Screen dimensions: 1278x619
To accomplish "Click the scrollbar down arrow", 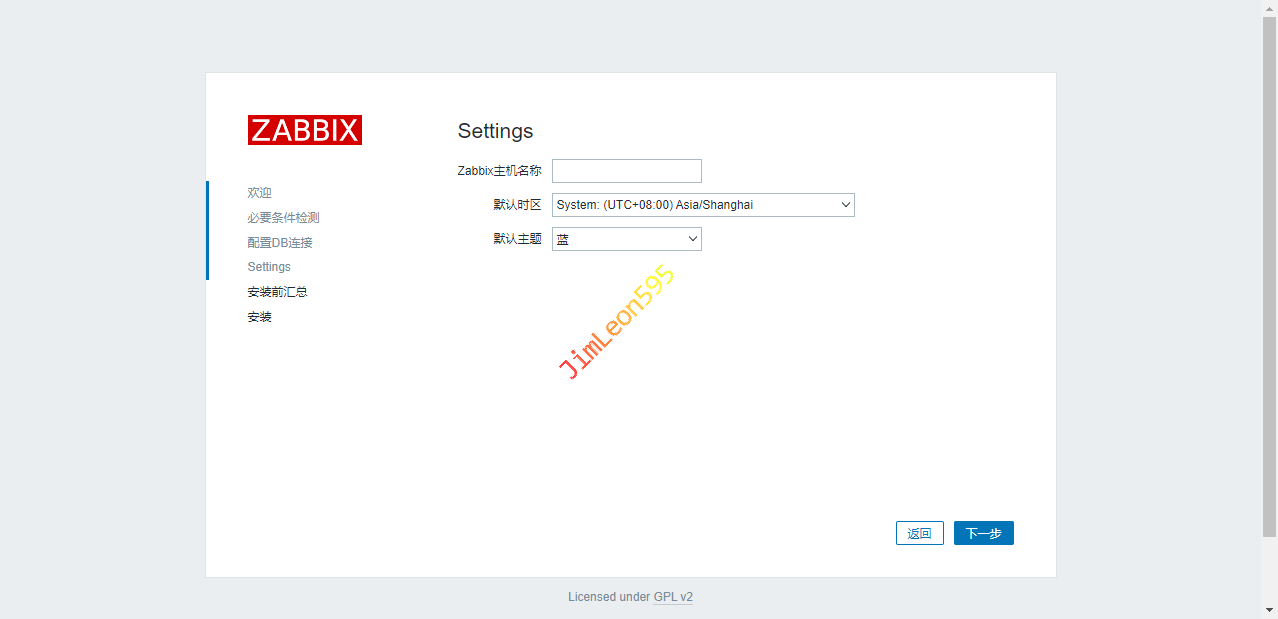I will pyautogui.click(x=1269, y=610).
